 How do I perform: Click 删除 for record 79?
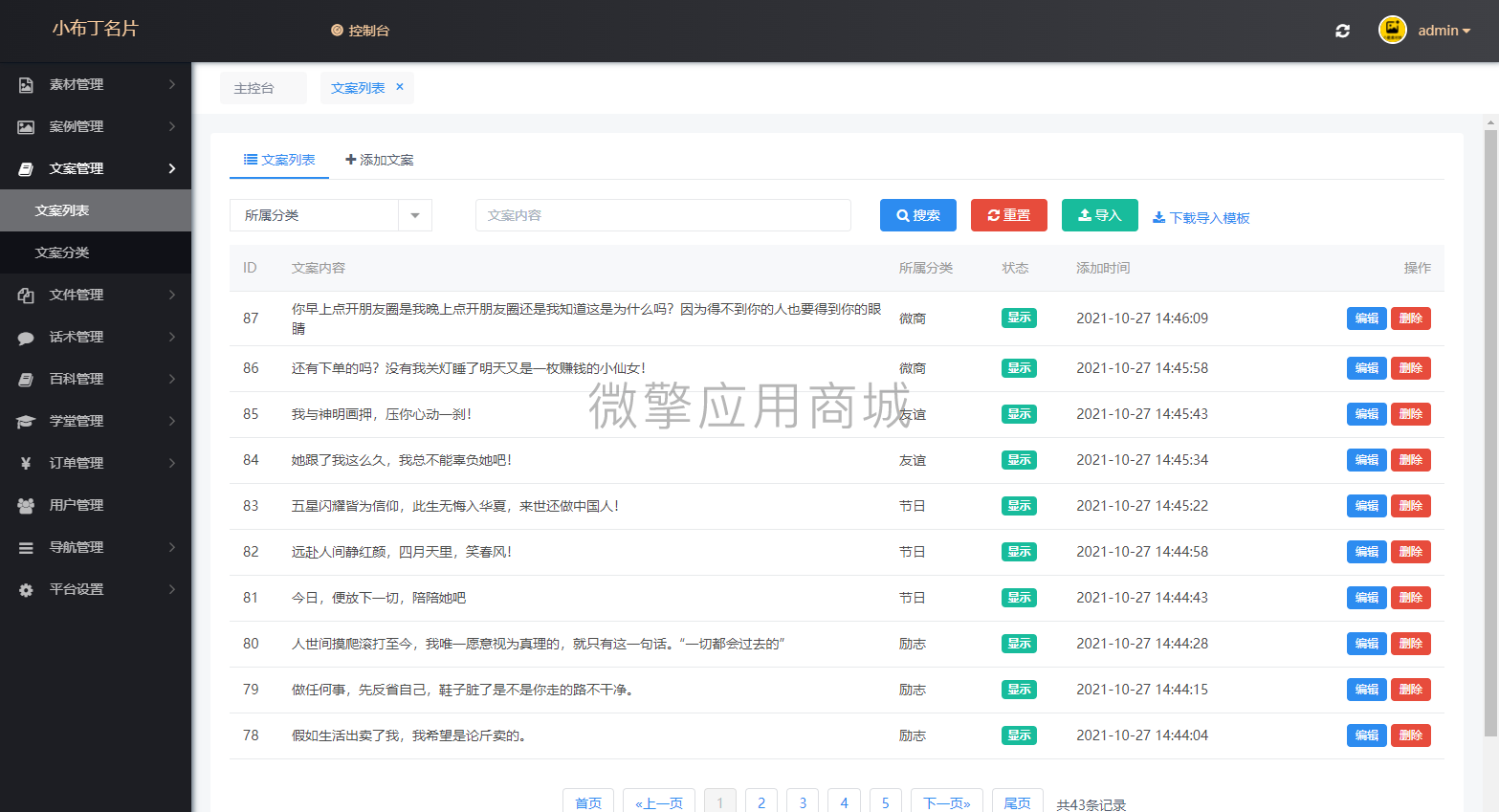(1411, 690)
